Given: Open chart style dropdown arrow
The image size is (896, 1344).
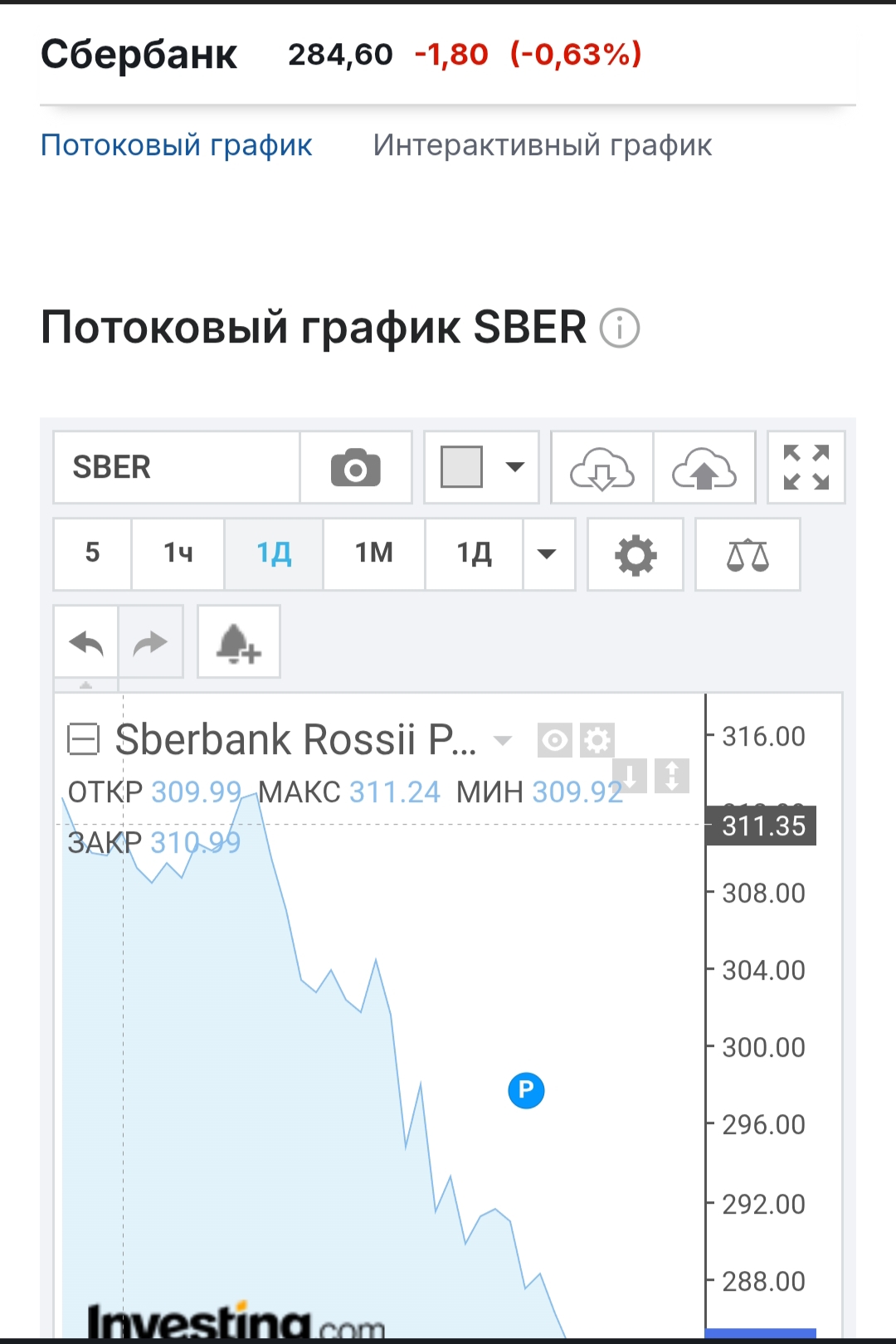Looking at the screenshot, I should [x=515, y=467].
